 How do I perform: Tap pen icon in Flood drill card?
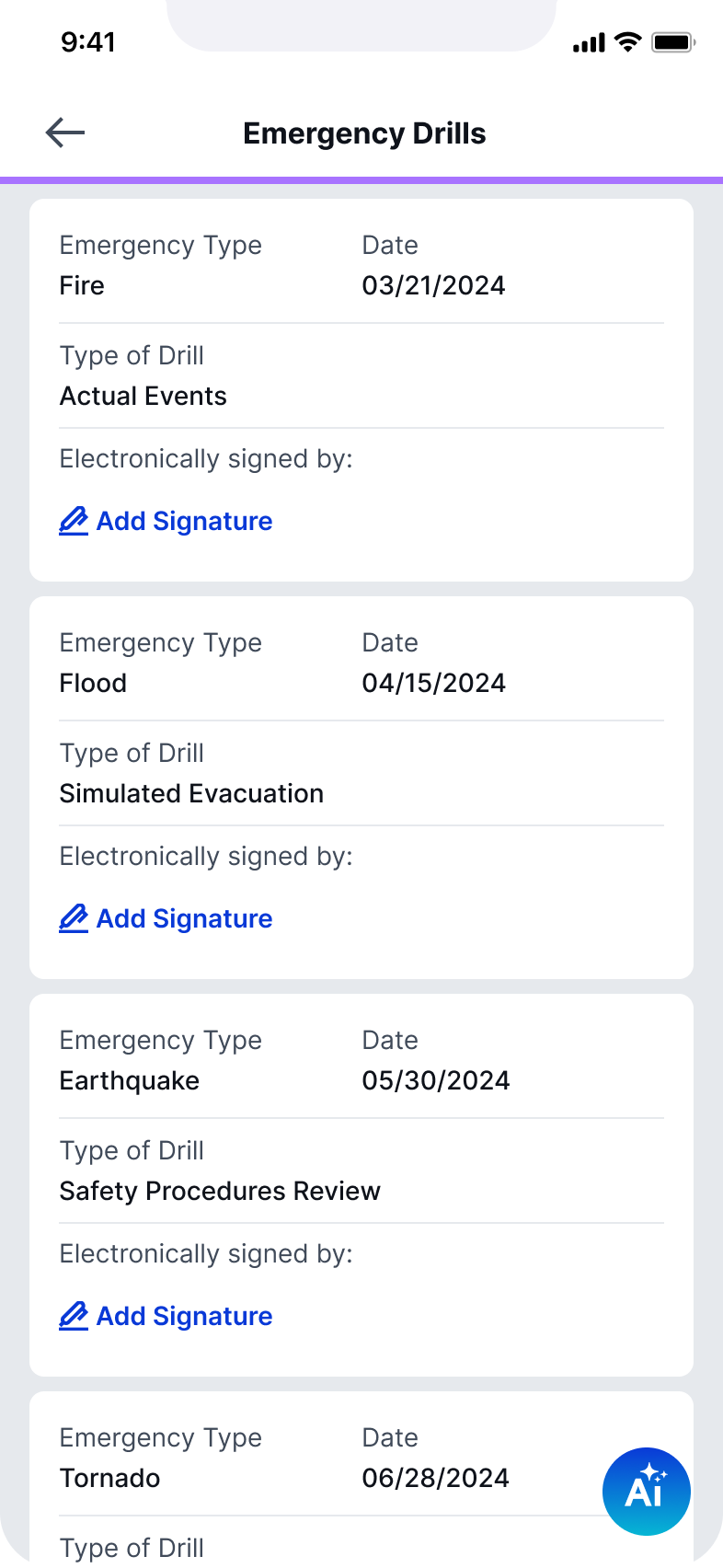[74, 918]
